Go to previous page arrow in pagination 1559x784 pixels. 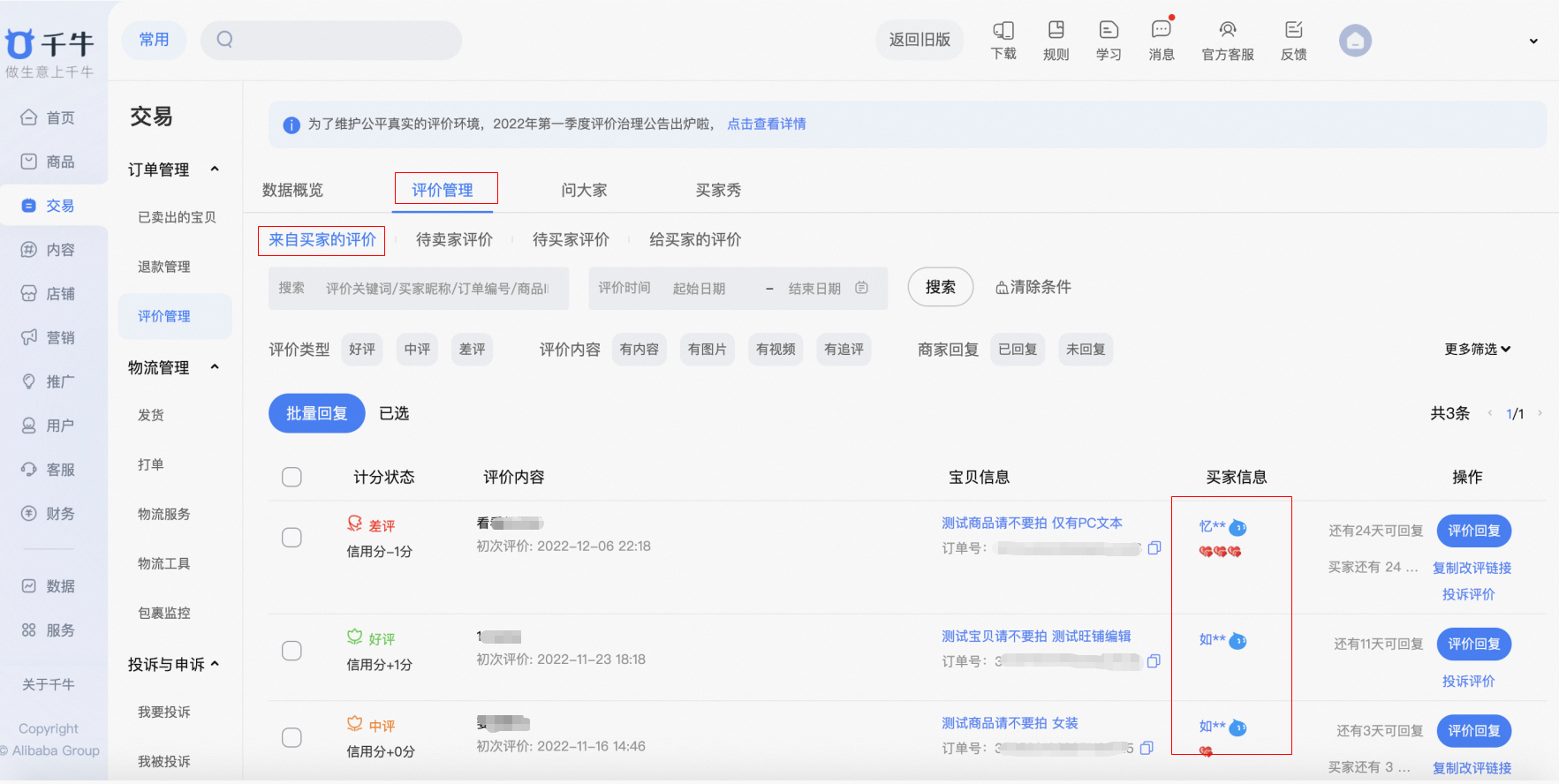pyautogui.click(x=1490, y=413)
